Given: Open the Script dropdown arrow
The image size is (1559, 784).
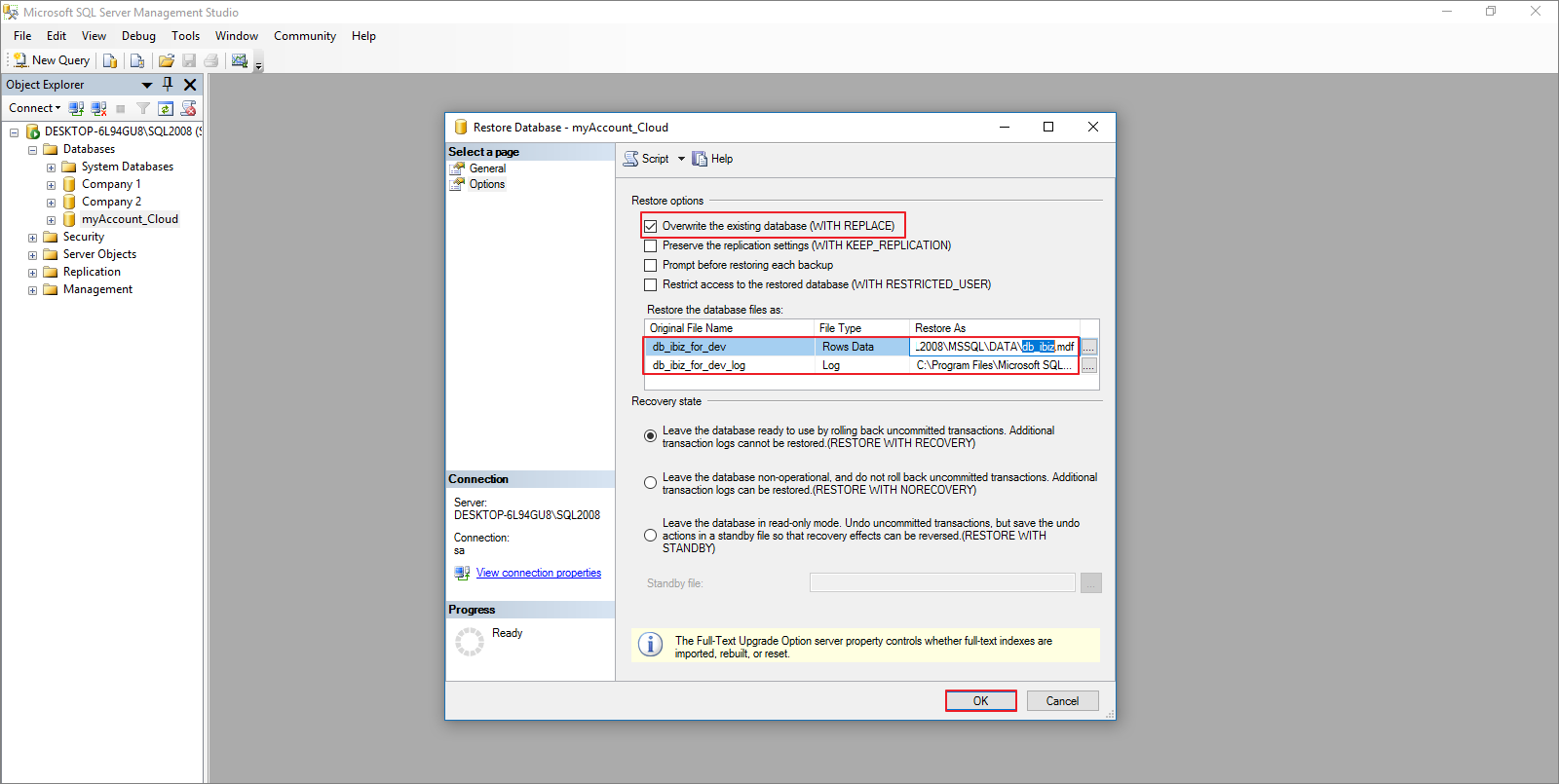Looking at the screenshot, I should 681,159.
